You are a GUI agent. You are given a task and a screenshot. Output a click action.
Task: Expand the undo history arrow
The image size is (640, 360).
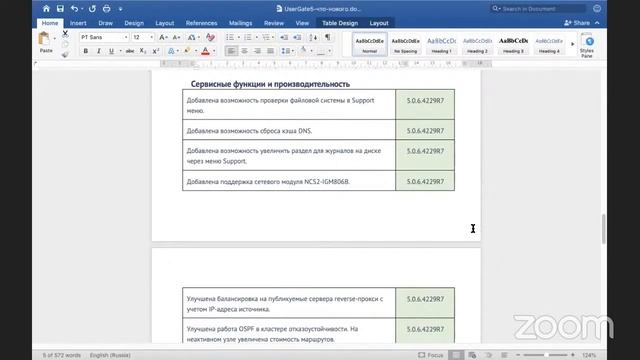tap(82, 9)
